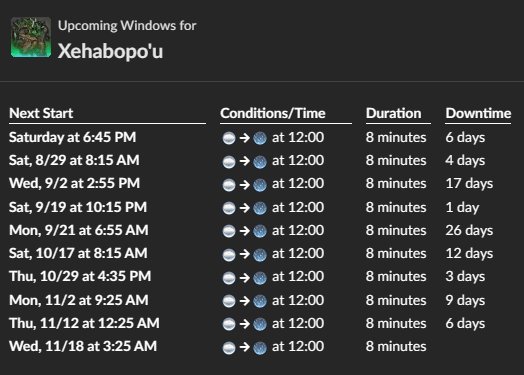Click the '3 days' downtime value

[465, 276]
